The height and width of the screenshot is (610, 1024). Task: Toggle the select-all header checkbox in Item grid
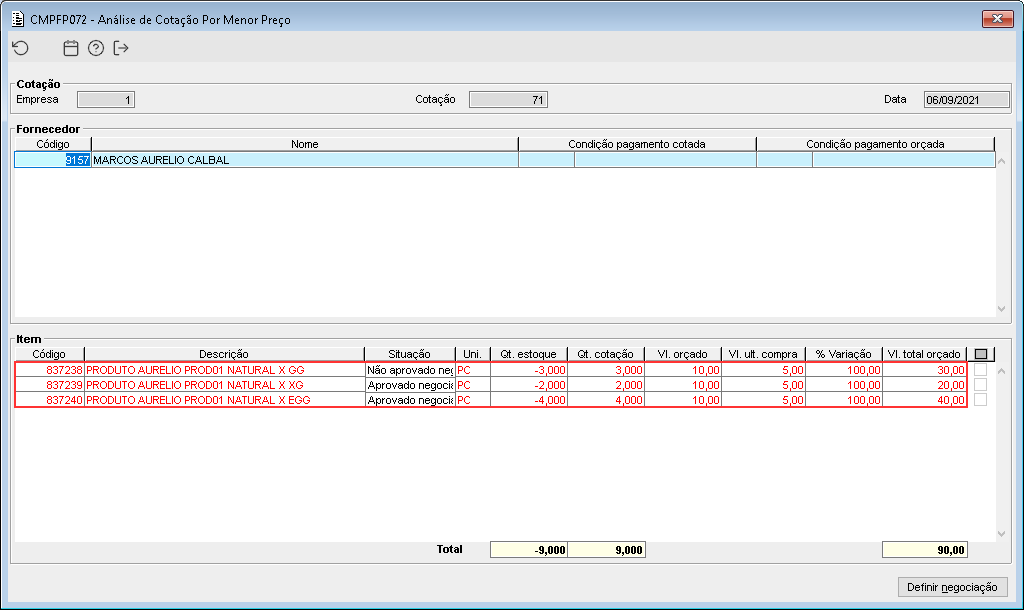coord(981,354)
